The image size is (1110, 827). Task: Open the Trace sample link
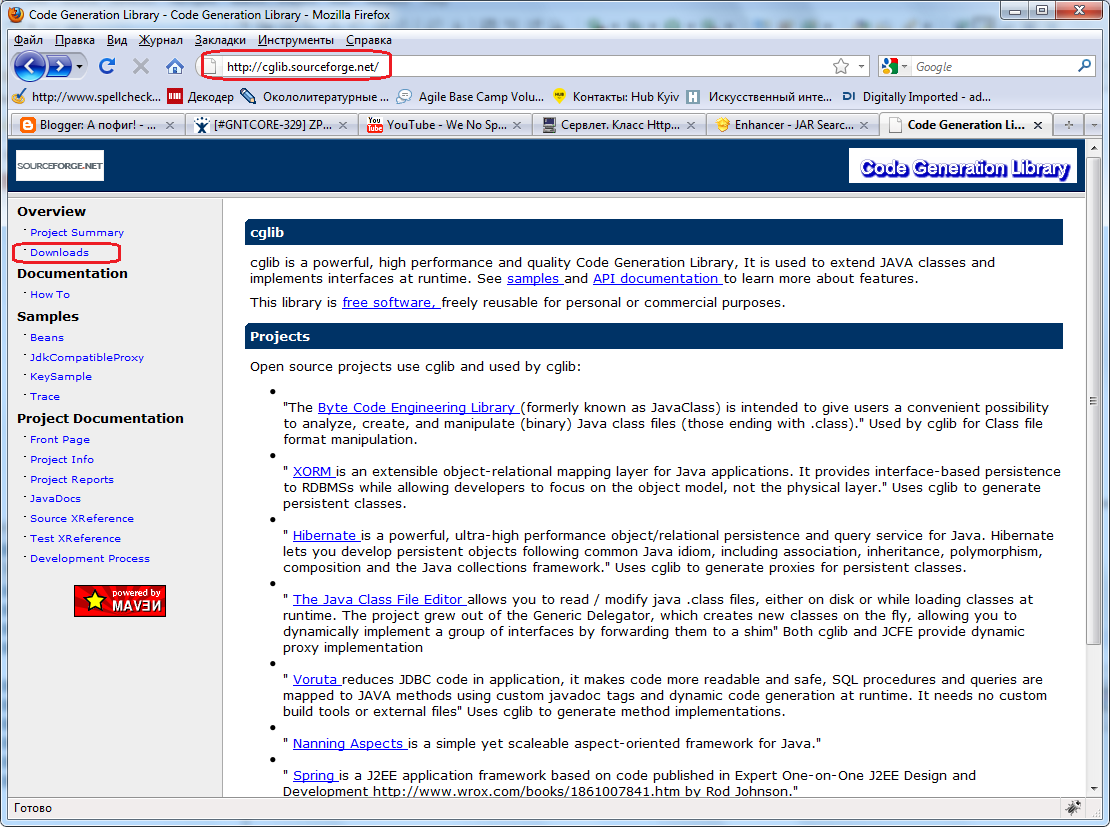click(45, 397)
